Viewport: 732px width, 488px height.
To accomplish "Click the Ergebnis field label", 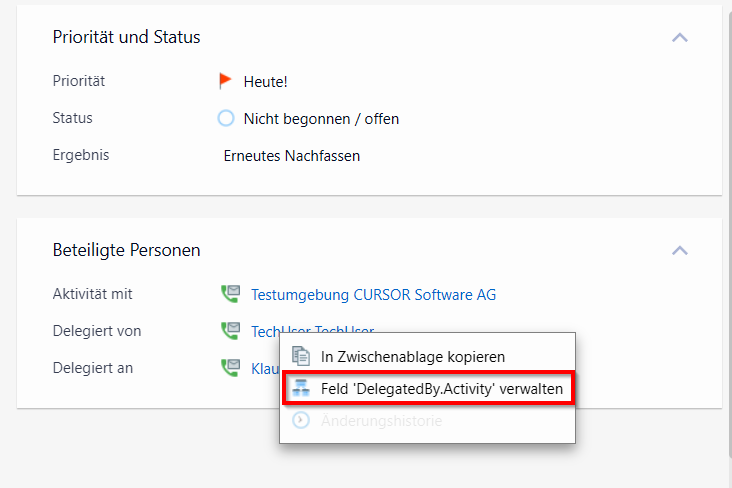I will tap(81, 155).
